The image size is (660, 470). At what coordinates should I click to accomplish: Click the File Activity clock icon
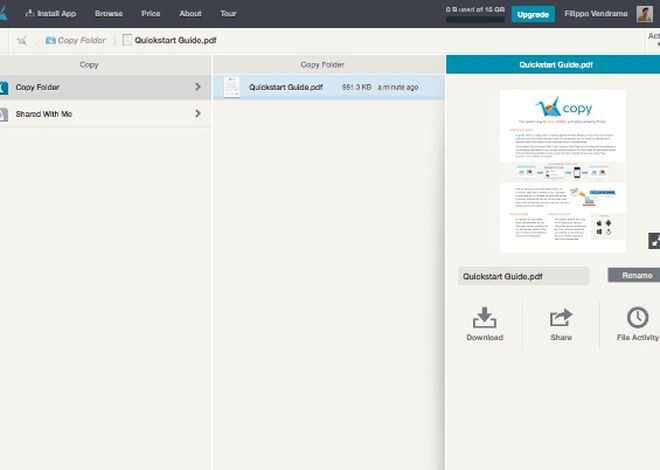[638, 317]
